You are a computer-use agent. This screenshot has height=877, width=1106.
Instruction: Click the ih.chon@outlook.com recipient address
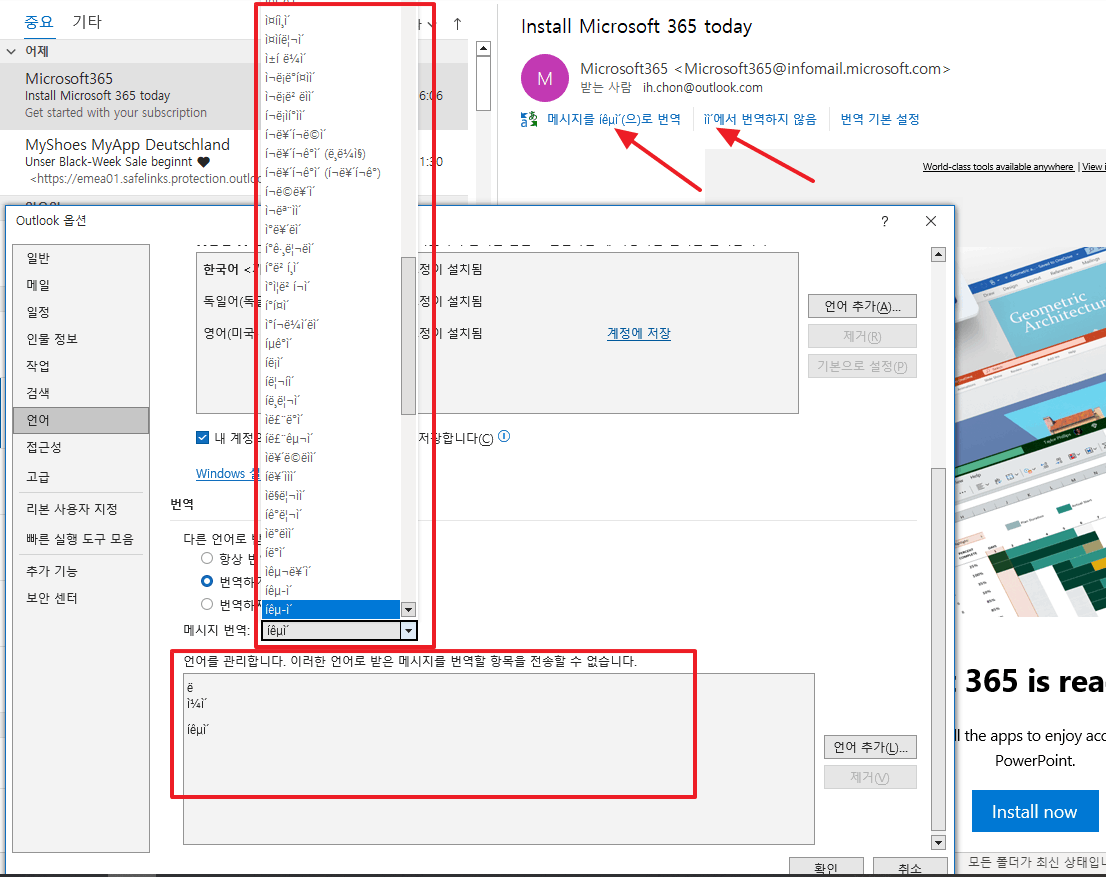703,87
